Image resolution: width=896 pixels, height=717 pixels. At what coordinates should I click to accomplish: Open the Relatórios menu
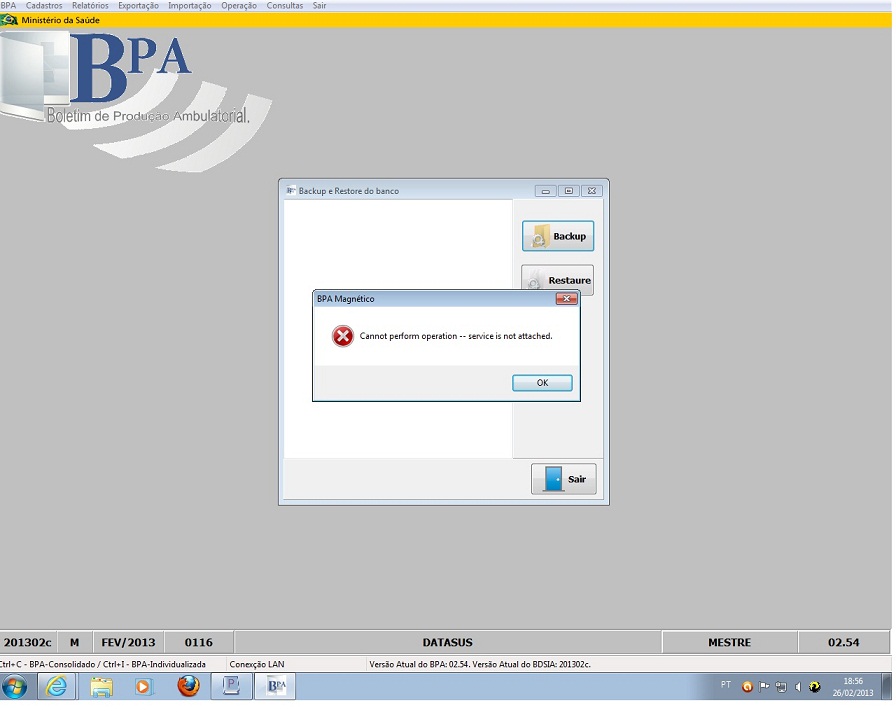pyautogui.click(x=90, y=6)
